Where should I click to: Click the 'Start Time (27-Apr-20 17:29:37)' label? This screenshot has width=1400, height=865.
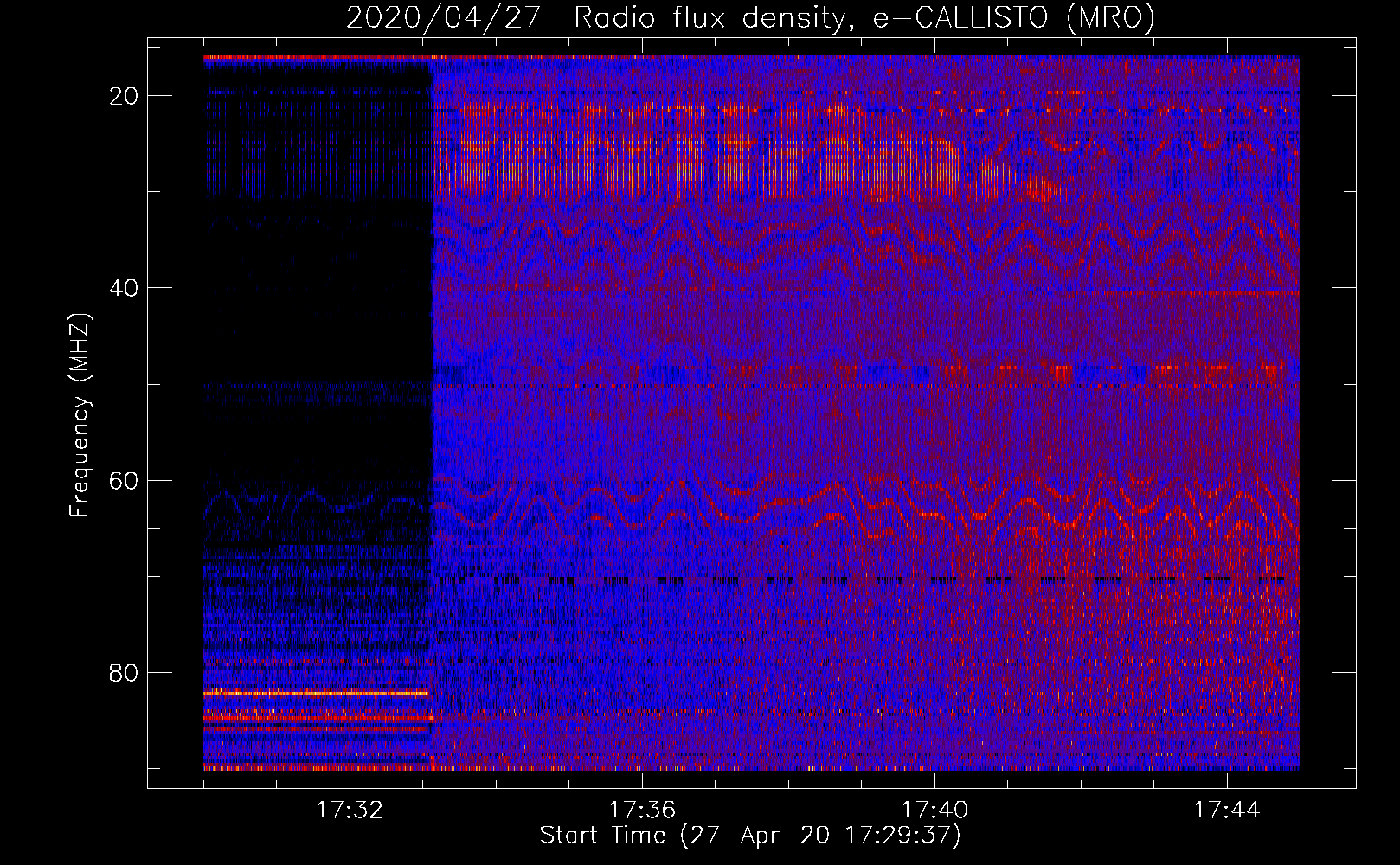(x=750, y=836)
